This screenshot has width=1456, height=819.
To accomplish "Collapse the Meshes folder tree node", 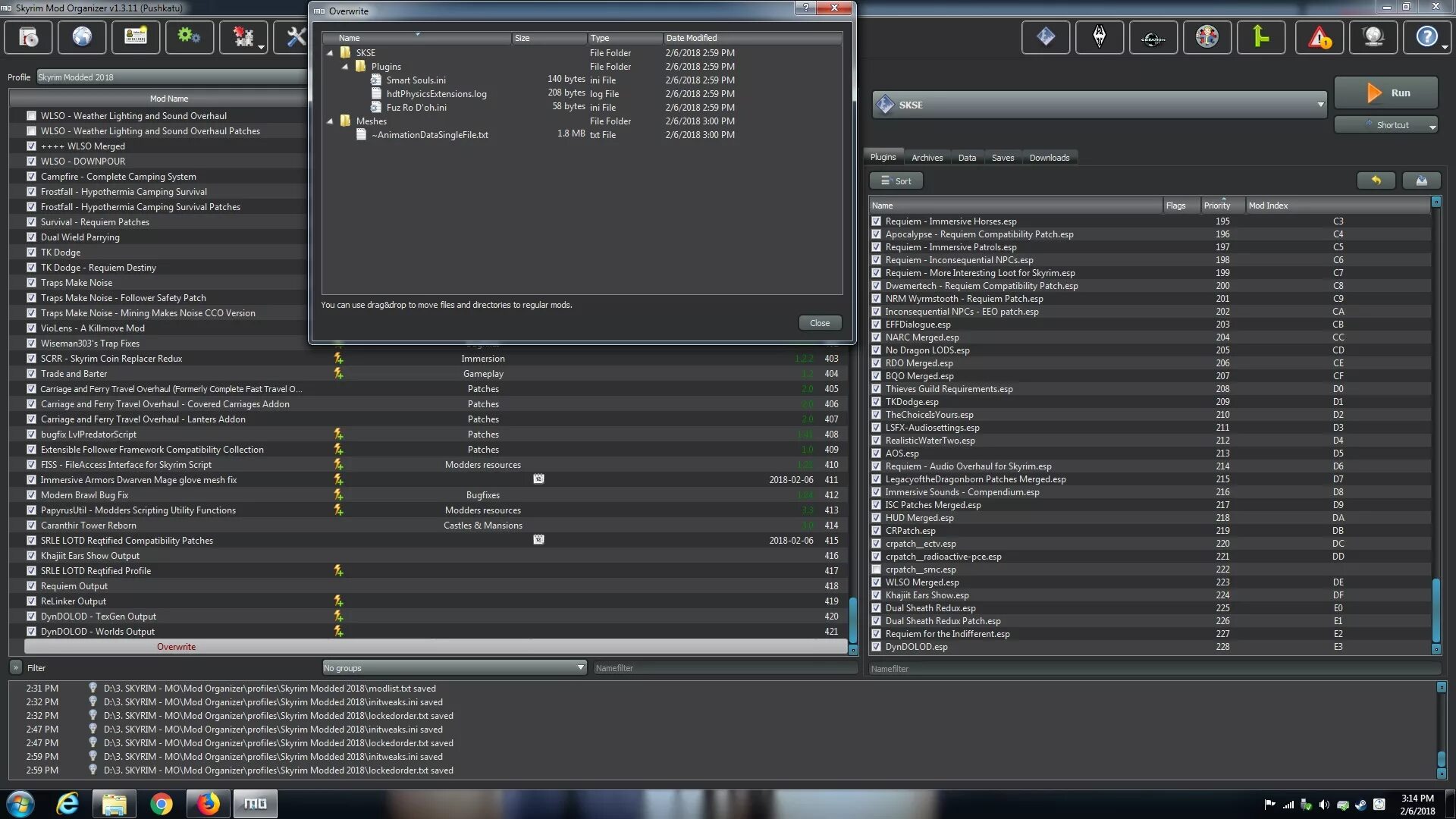I will coord(330,121).
